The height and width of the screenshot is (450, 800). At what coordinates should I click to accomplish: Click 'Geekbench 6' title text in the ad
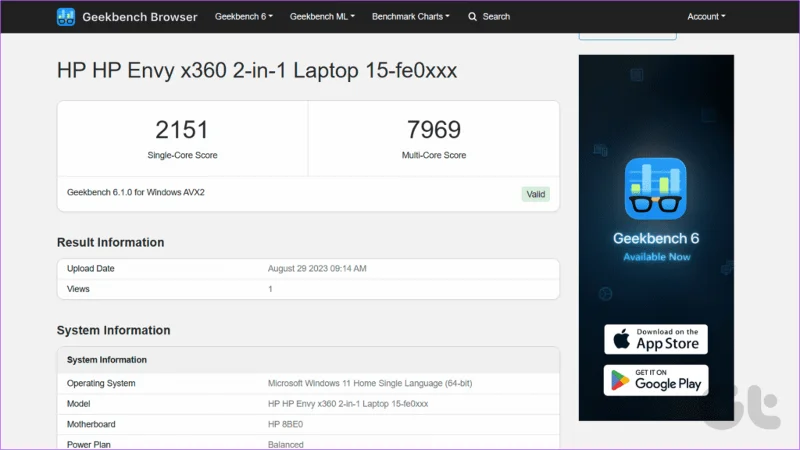pyautogui.click(x=656, y=238)
